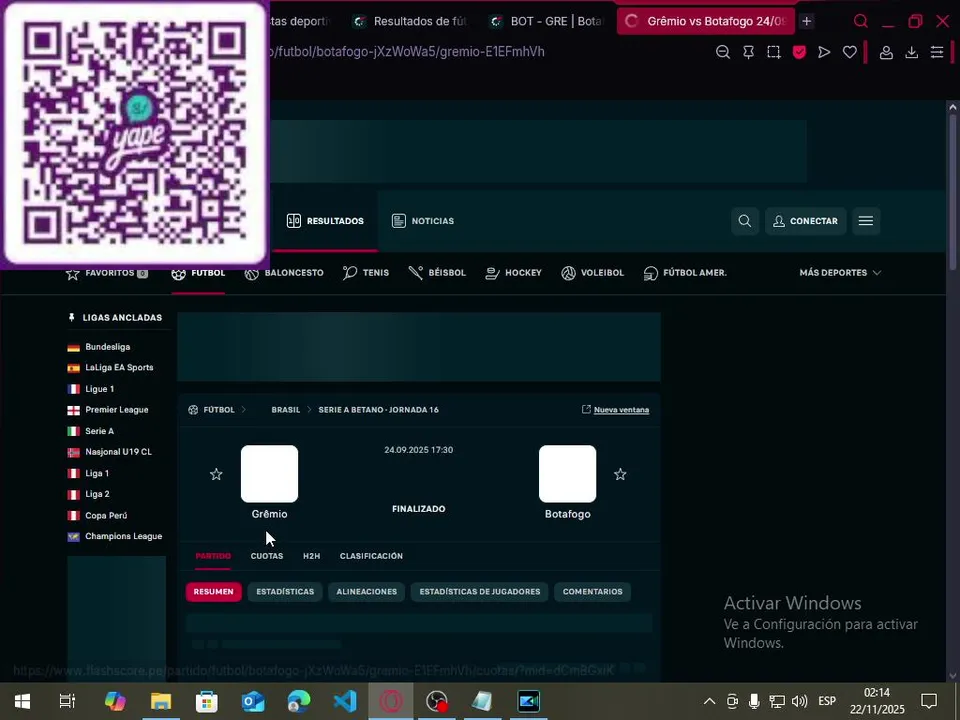Toggle favorite star for Botafogo
Screen dimensions: 960x720
[620, 474]
